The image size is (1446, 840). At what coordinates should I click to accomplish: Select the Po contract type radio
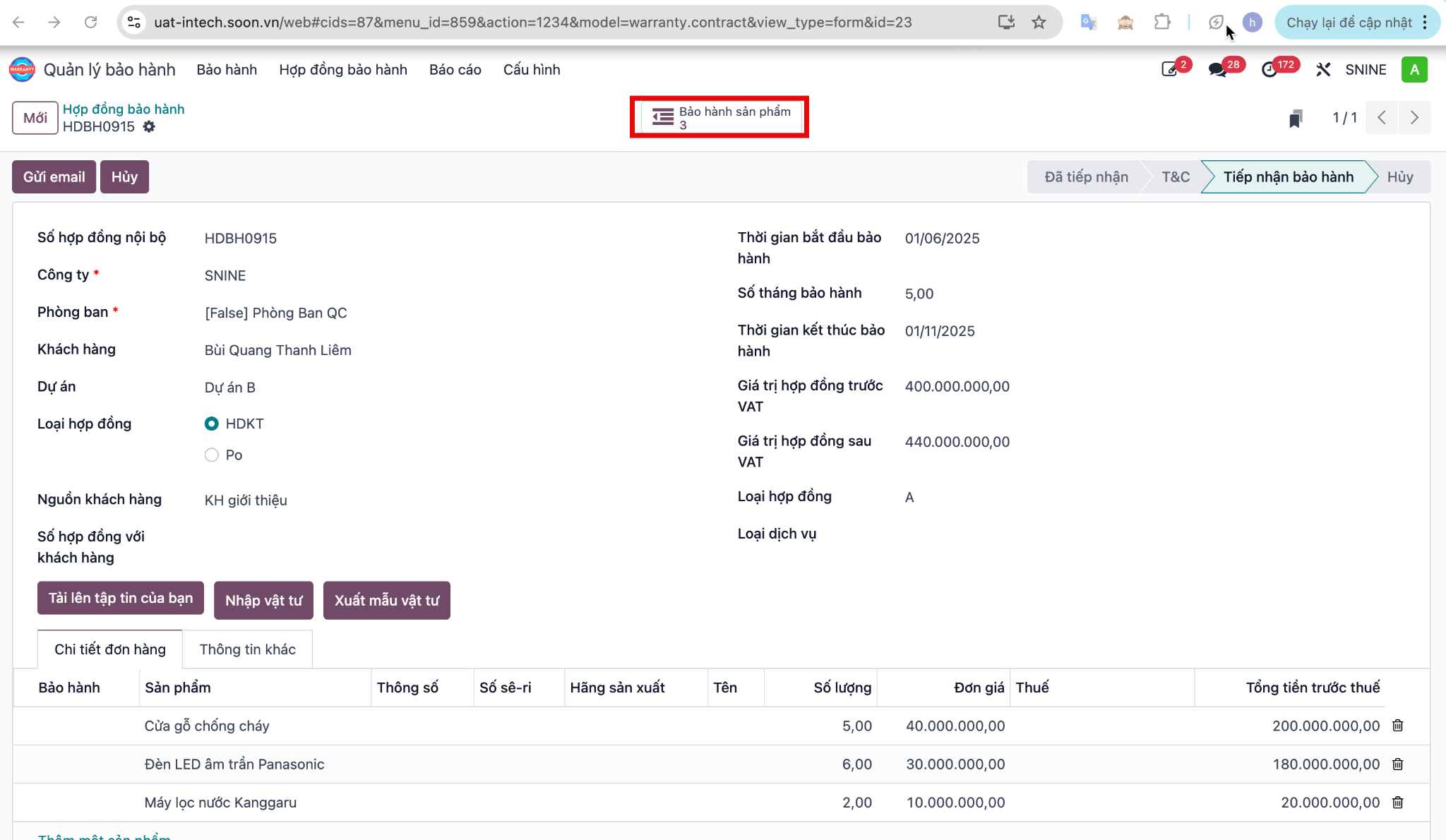(x=211, y=455)
